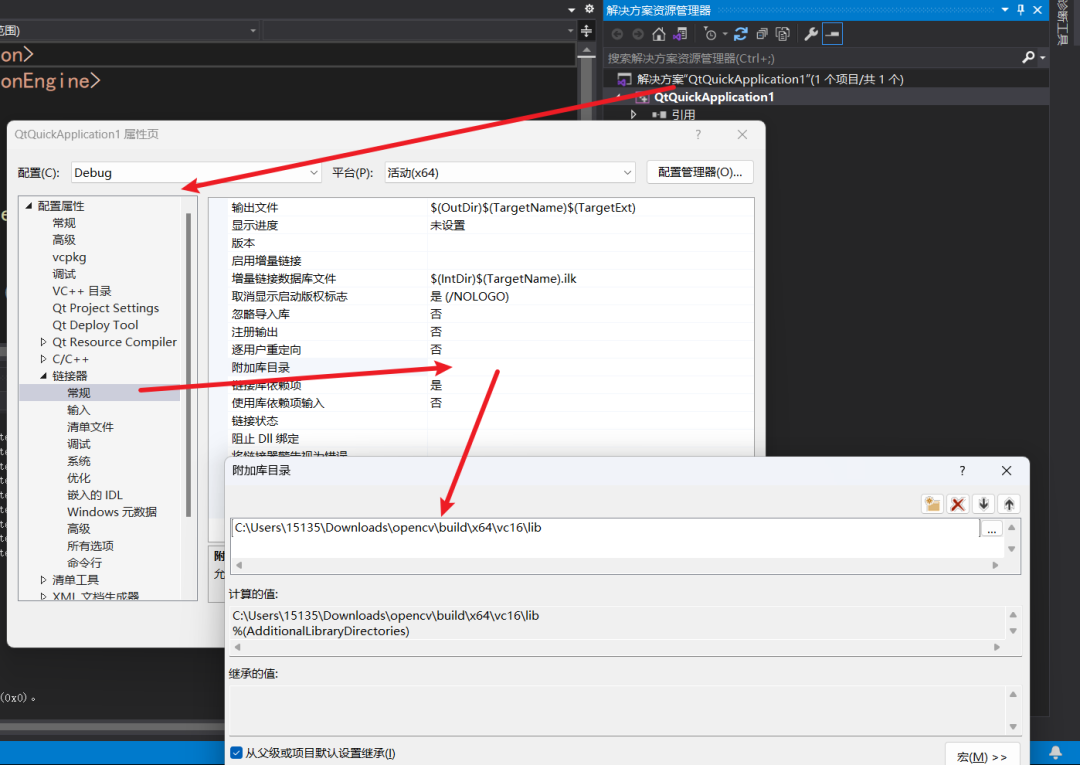
Task: Collapse the 链接器 tree node
Action: coord(43,376)
